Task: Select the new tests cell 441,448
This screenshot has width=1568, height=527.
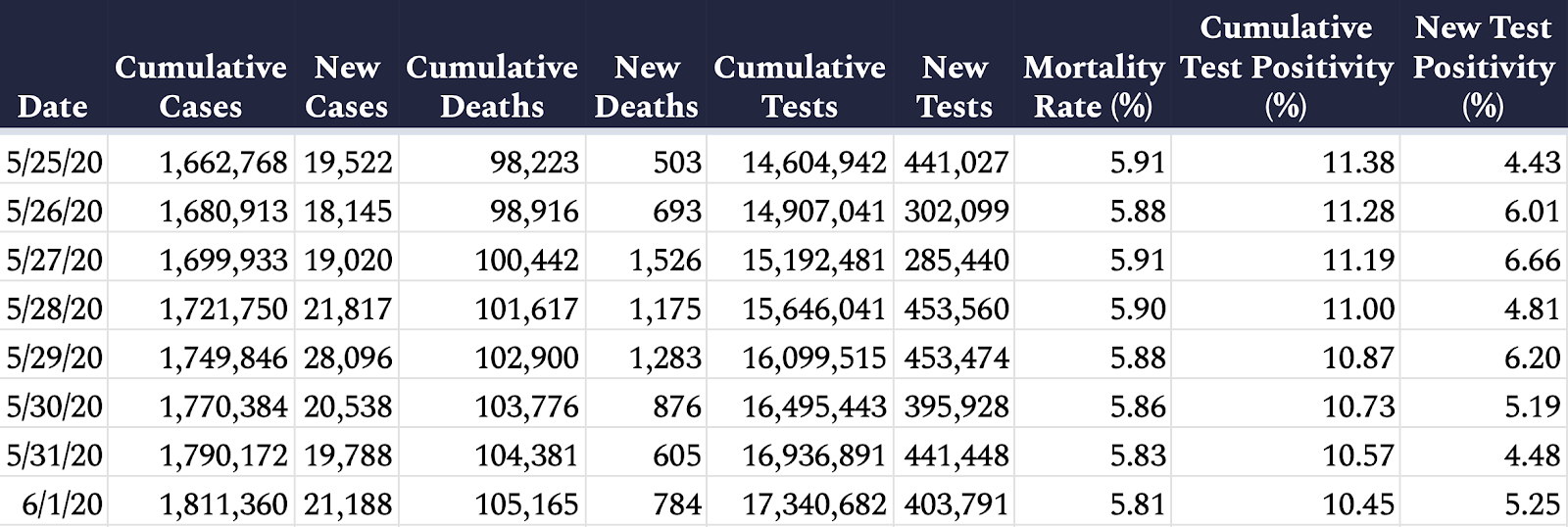Action: click(x=956, y=455)
